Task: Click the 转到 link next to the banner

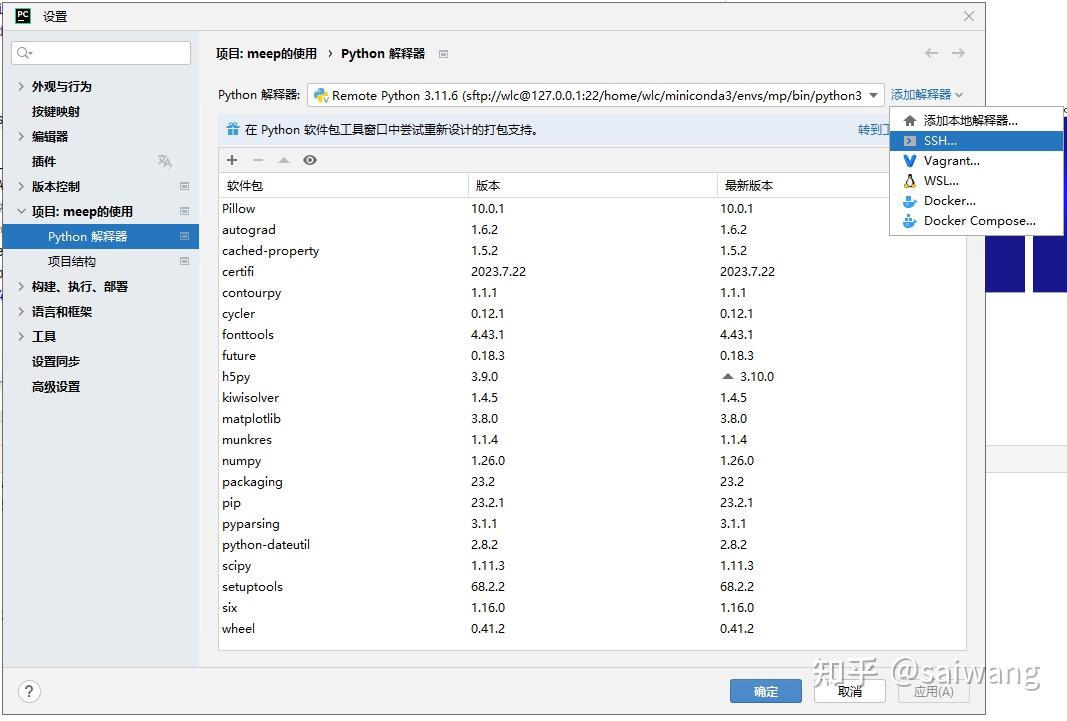Action: (x=869, y=128)
